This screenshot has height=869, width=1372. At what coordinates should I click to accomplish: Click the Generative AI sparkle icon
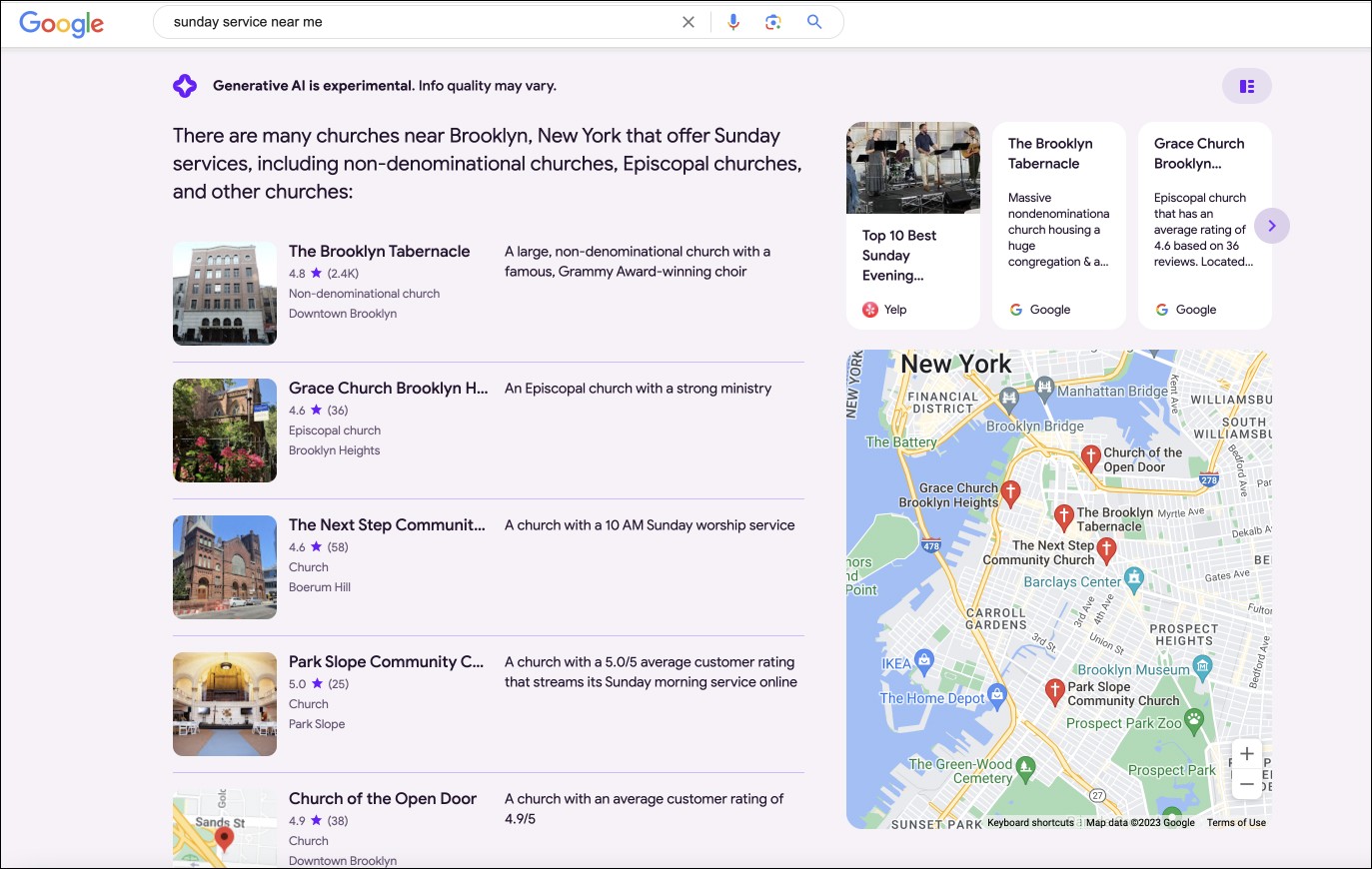click(185, 86)
